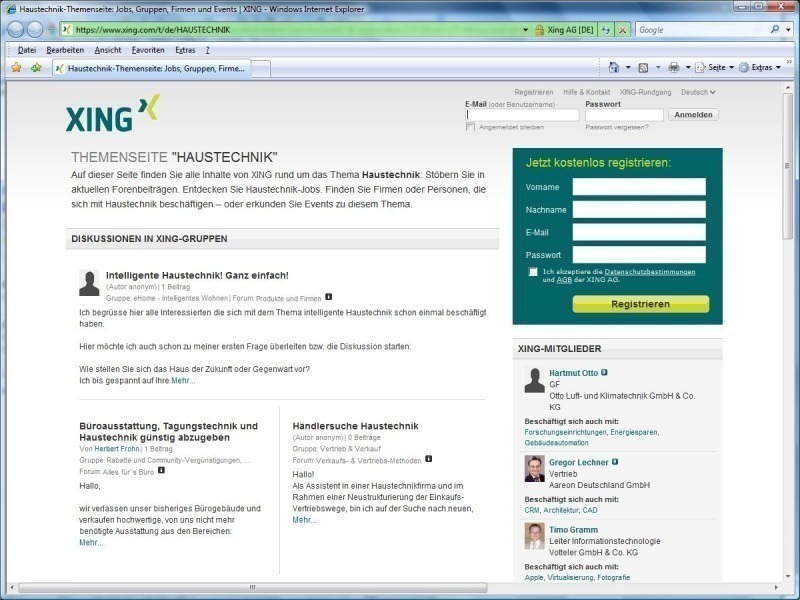Screen dimensions: 800x600
Task: Focus the login E-Mail field
Action: point(522,115)
